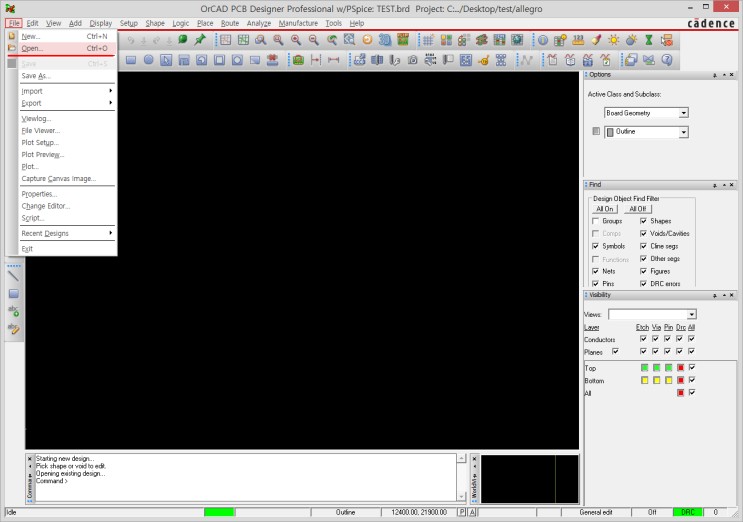Open the Outline subclass dropdown
The image size is (743, 522).
tap(683, 132)
